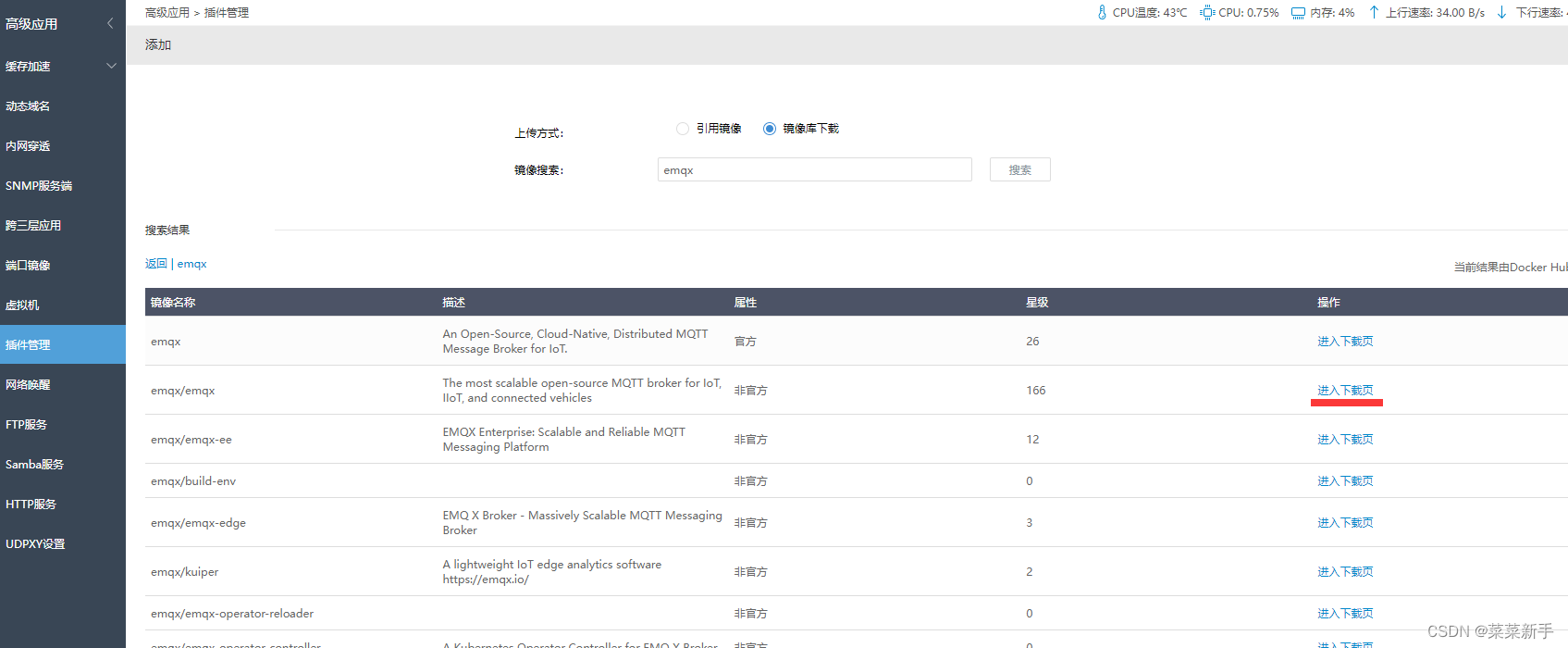The image size is (1568, 648).
Task: Click the CPU temperature thermometer icon
Action: 1102,12
